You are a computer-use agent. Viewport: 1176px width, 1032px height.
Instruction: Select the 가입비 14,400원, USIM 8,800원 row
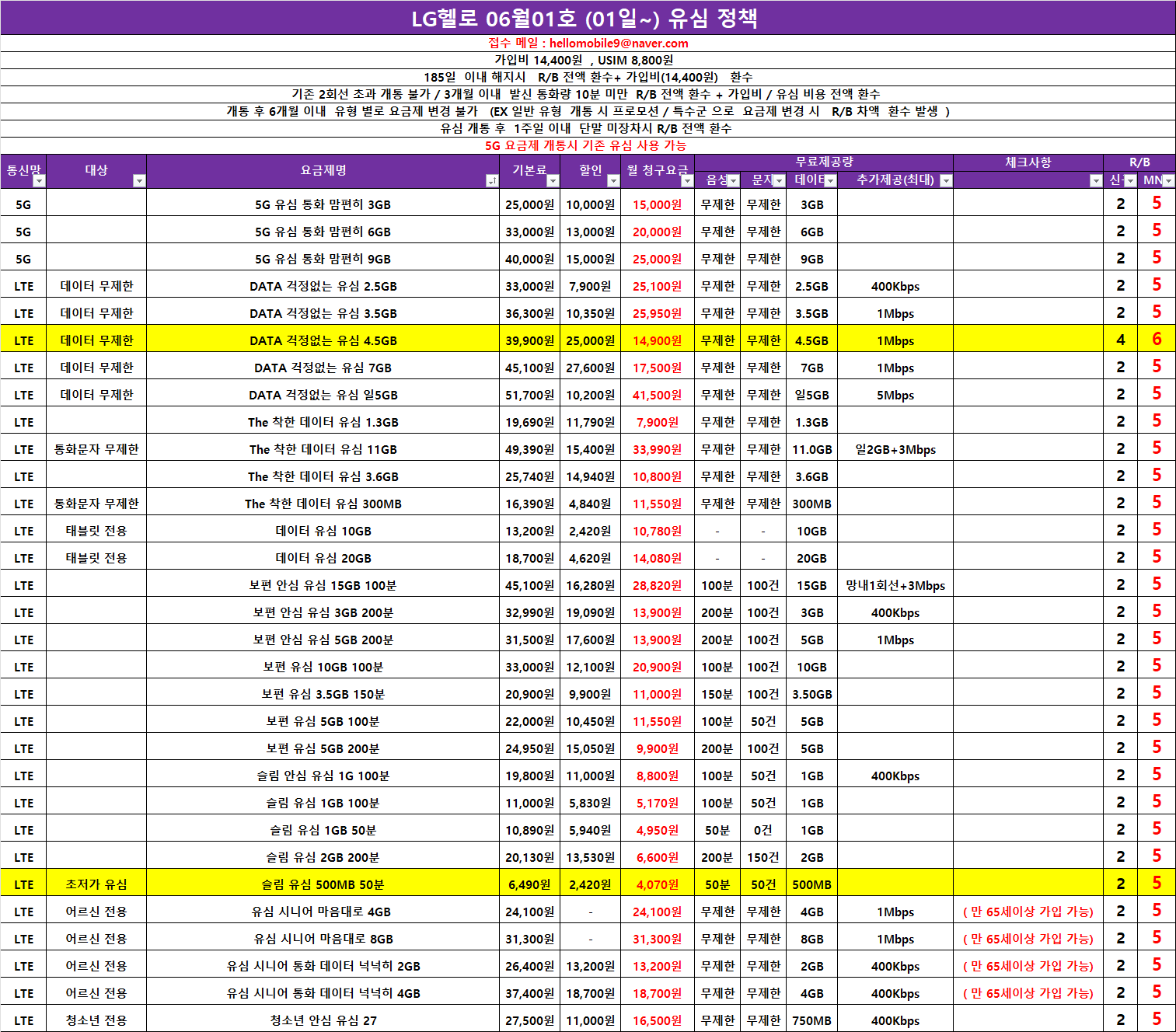click(x=588, y=61)
